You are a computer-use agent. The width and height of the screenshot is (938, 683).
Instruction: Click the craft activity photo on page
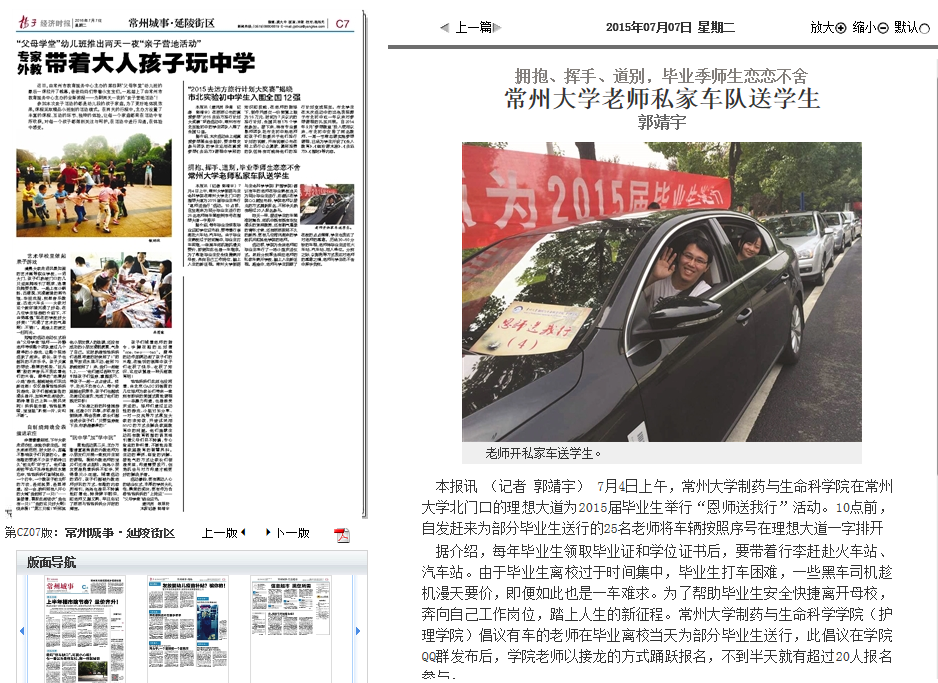(122, 290)
